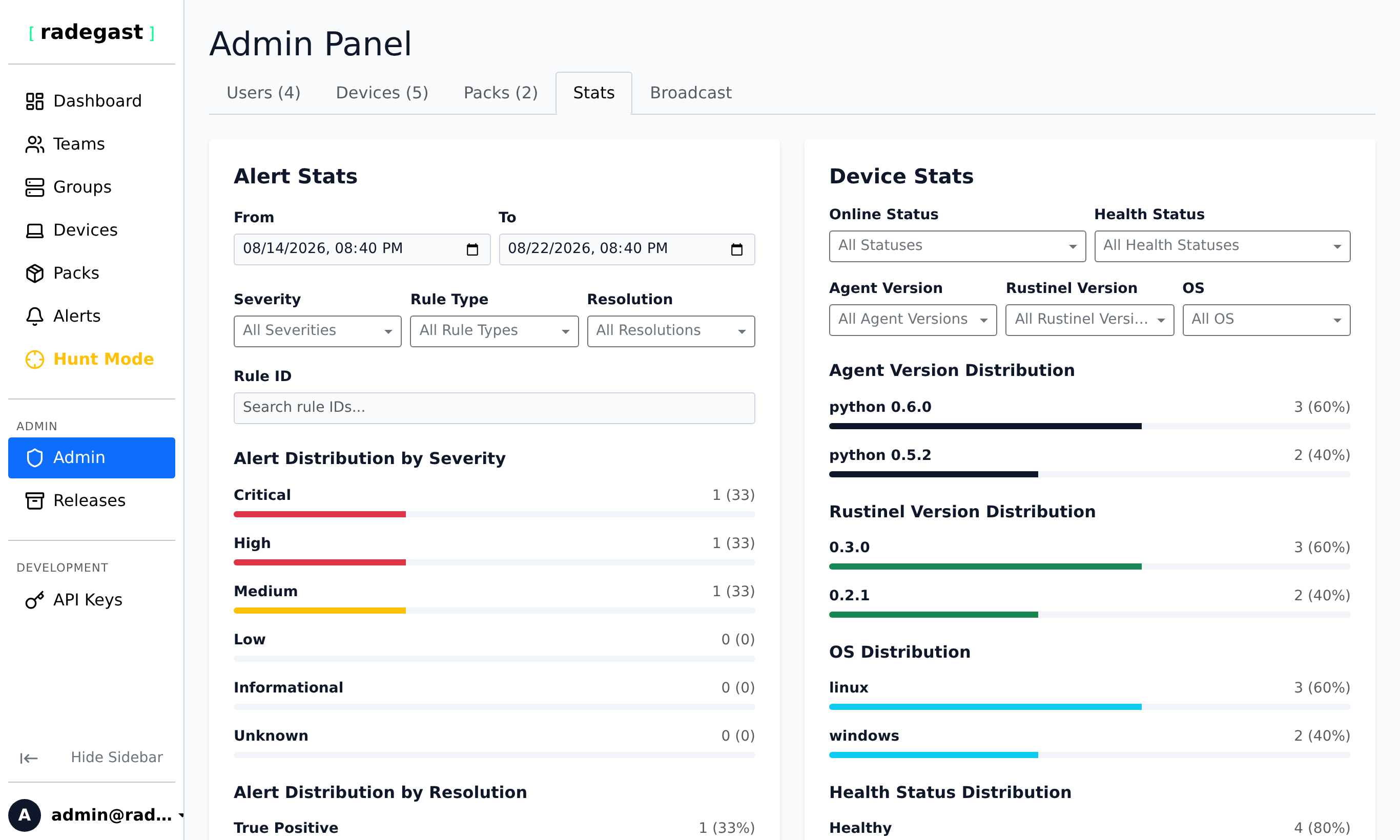1400x840 pixels.
Task: Open the All Severities dropdown
Action: pos(318,331)
